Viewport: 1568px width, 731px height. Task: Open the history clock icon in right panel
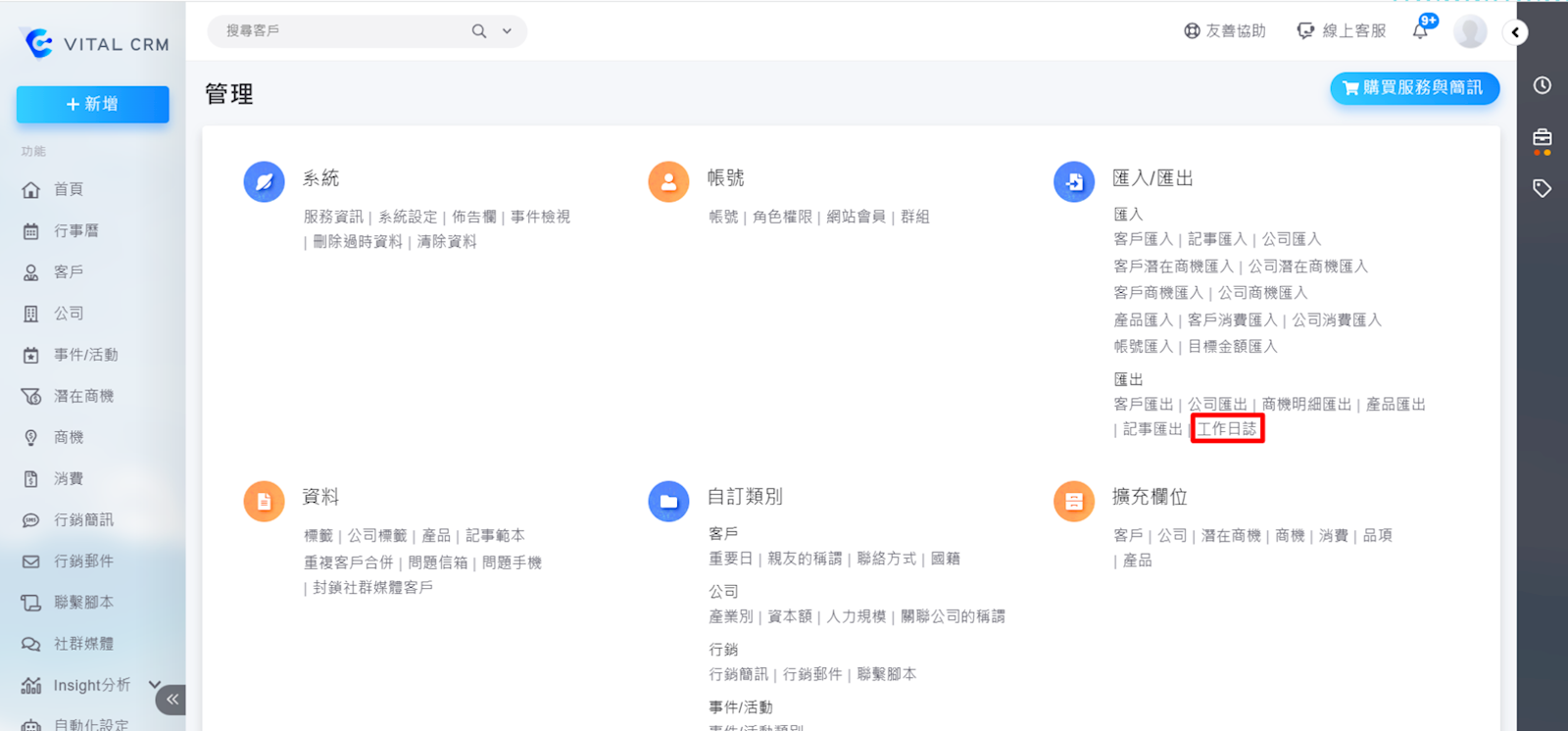[1543, 85]
